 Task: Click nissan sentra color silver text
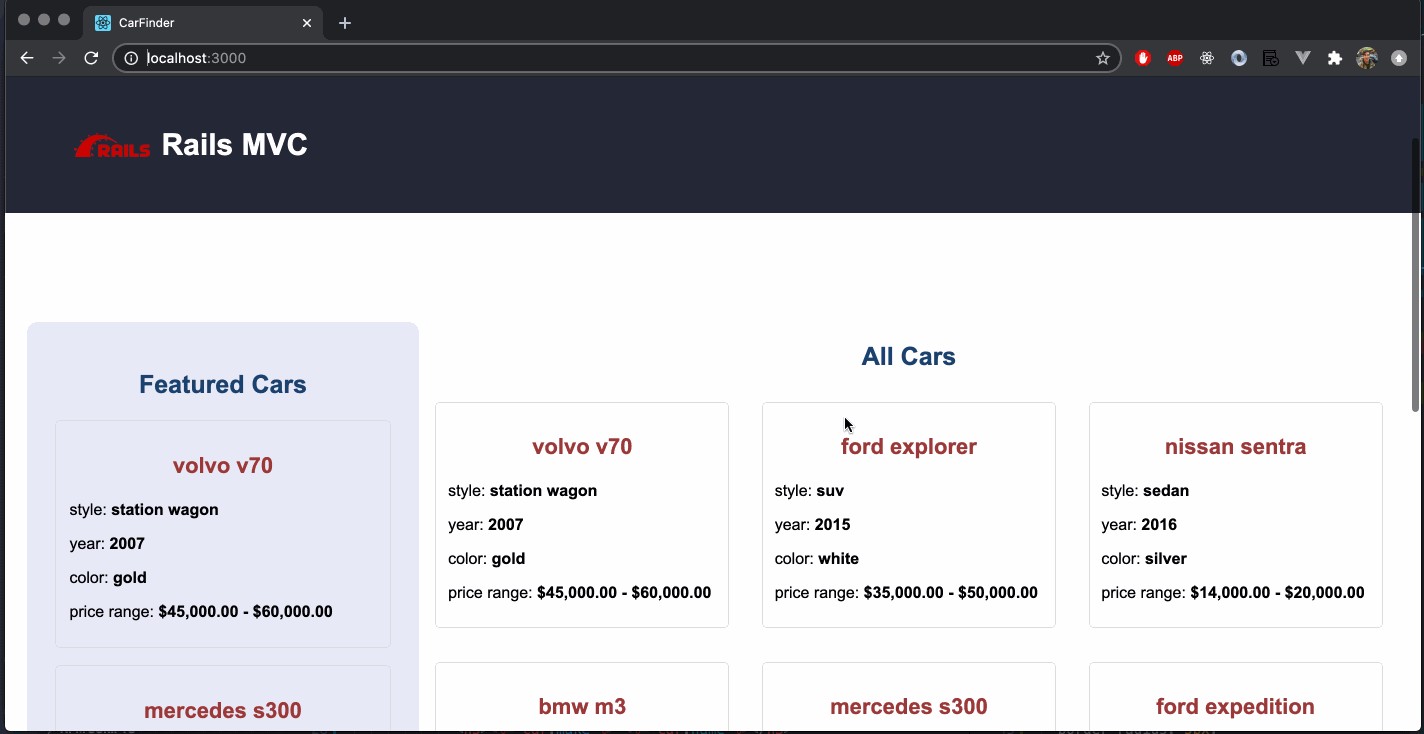pos(1144,559)
